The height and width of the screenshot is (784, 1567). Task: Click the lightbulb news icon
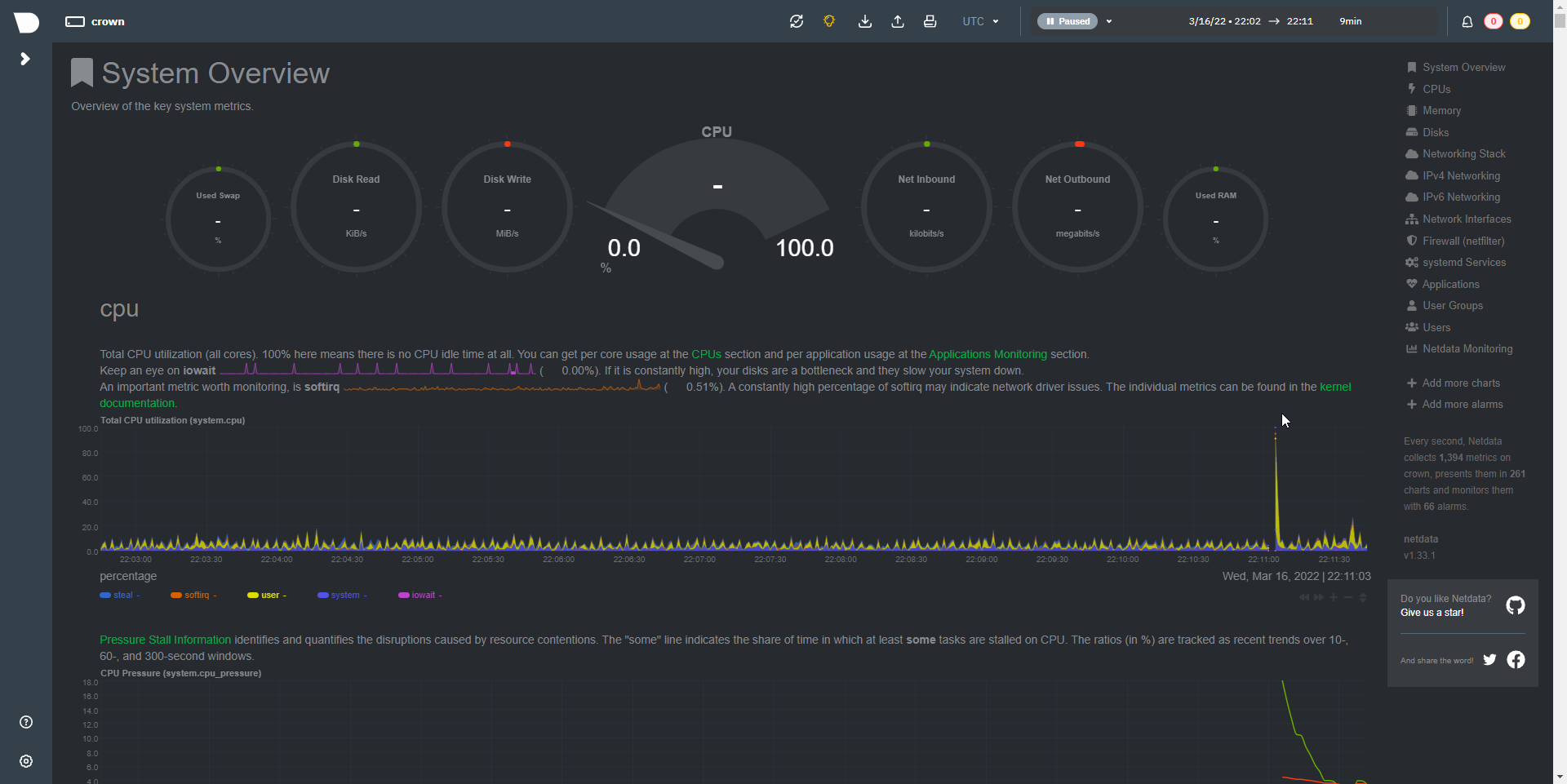click(829, 21)
